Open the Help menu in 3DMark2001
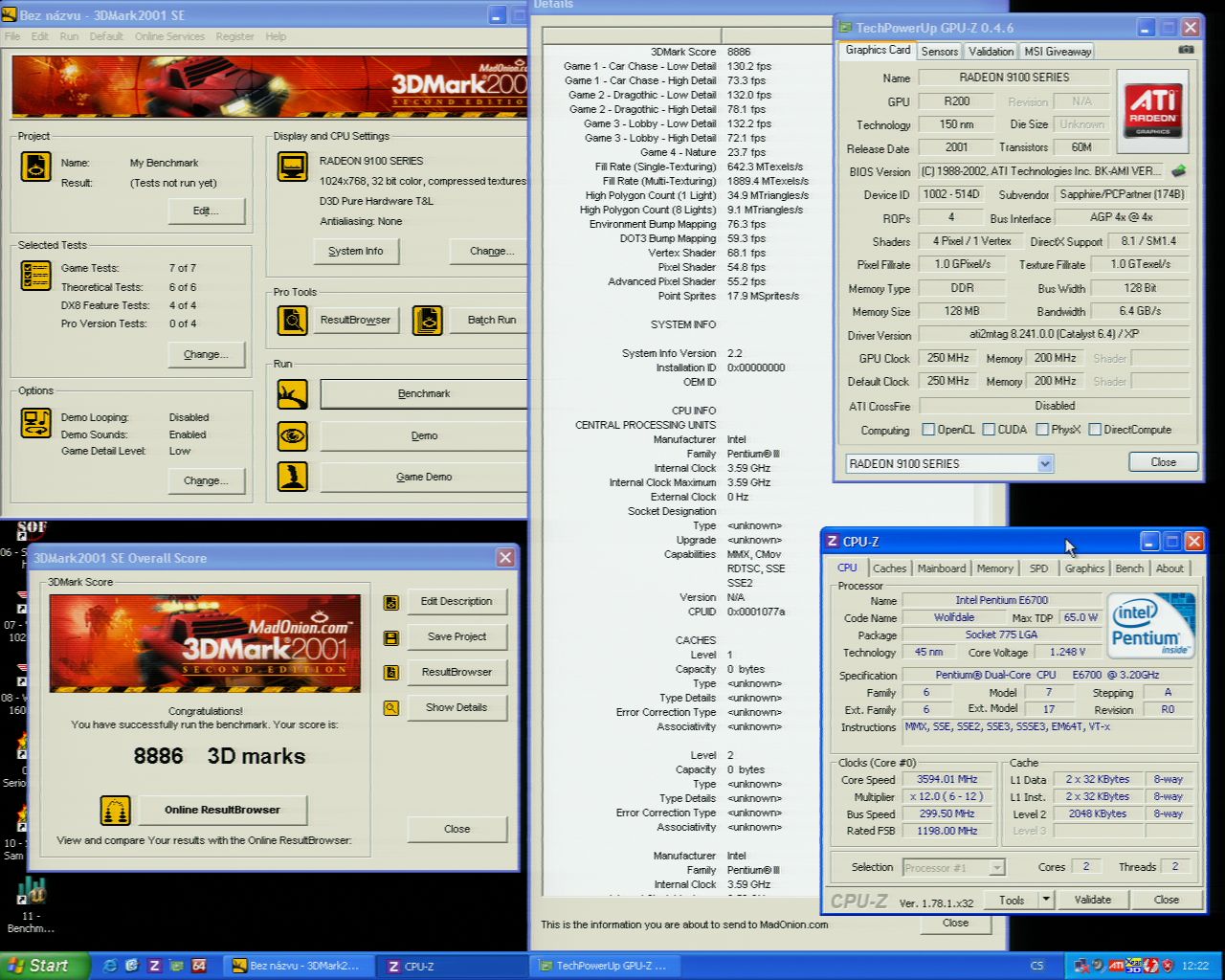1225x980 pixels. point(276,36)
